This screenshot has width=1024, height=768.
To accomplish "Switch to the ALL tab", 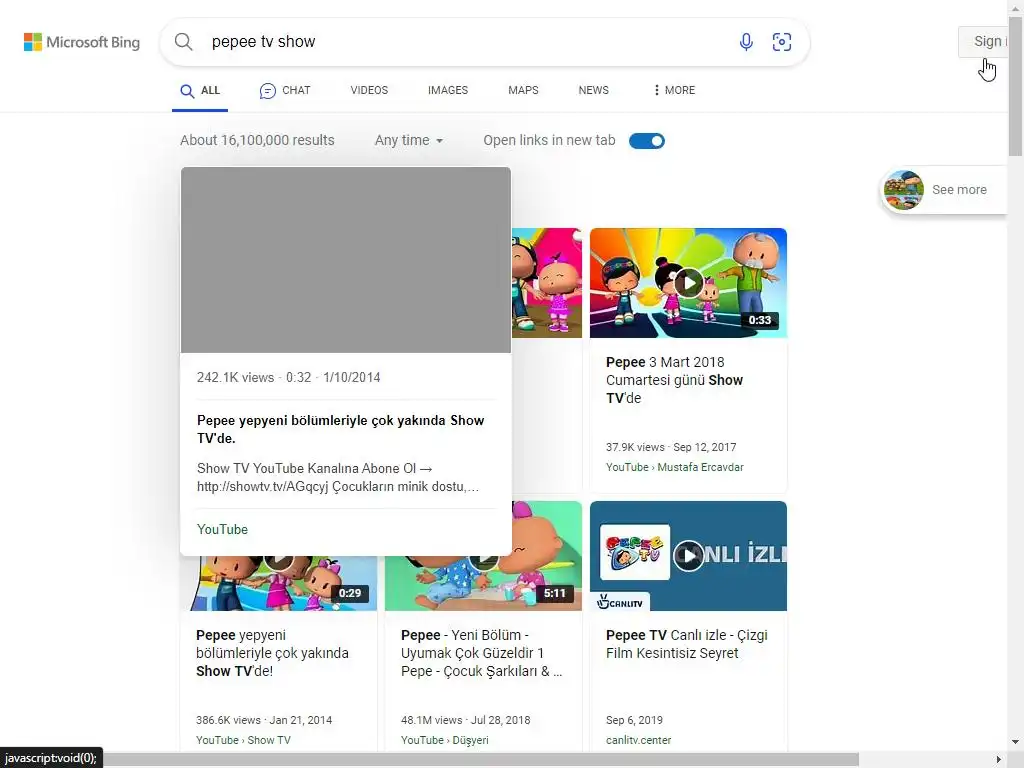I will point(200,91).
